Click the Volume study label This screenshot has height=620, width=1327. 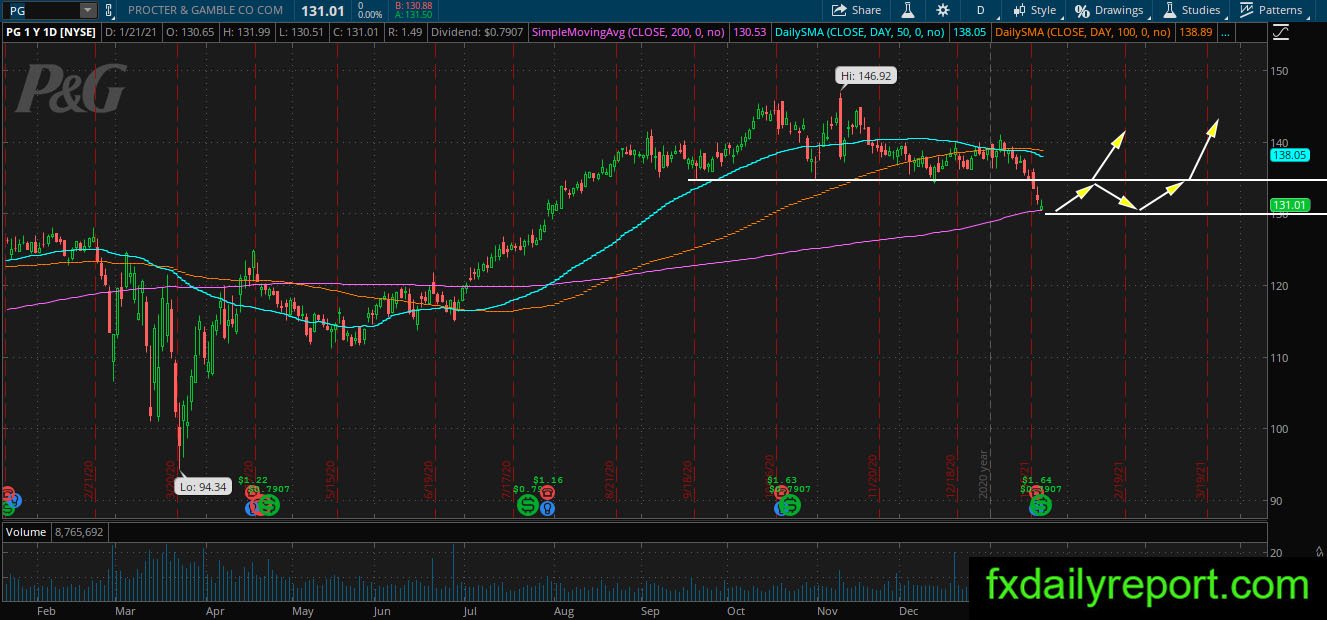[x=26, y=532]
